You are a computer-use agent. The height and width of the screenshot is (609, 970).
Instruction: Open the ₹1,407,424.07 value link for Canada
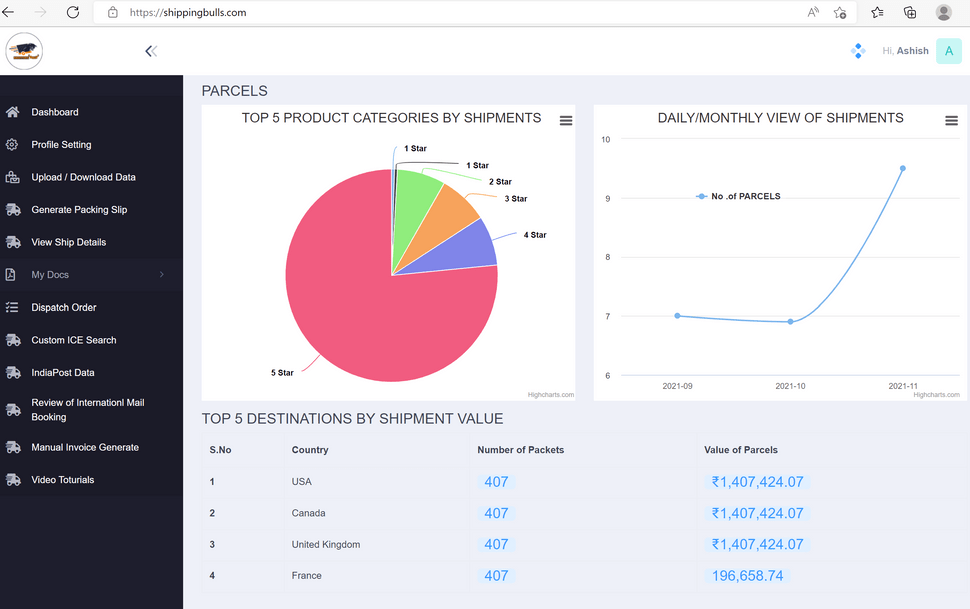[x=757, y=514]
